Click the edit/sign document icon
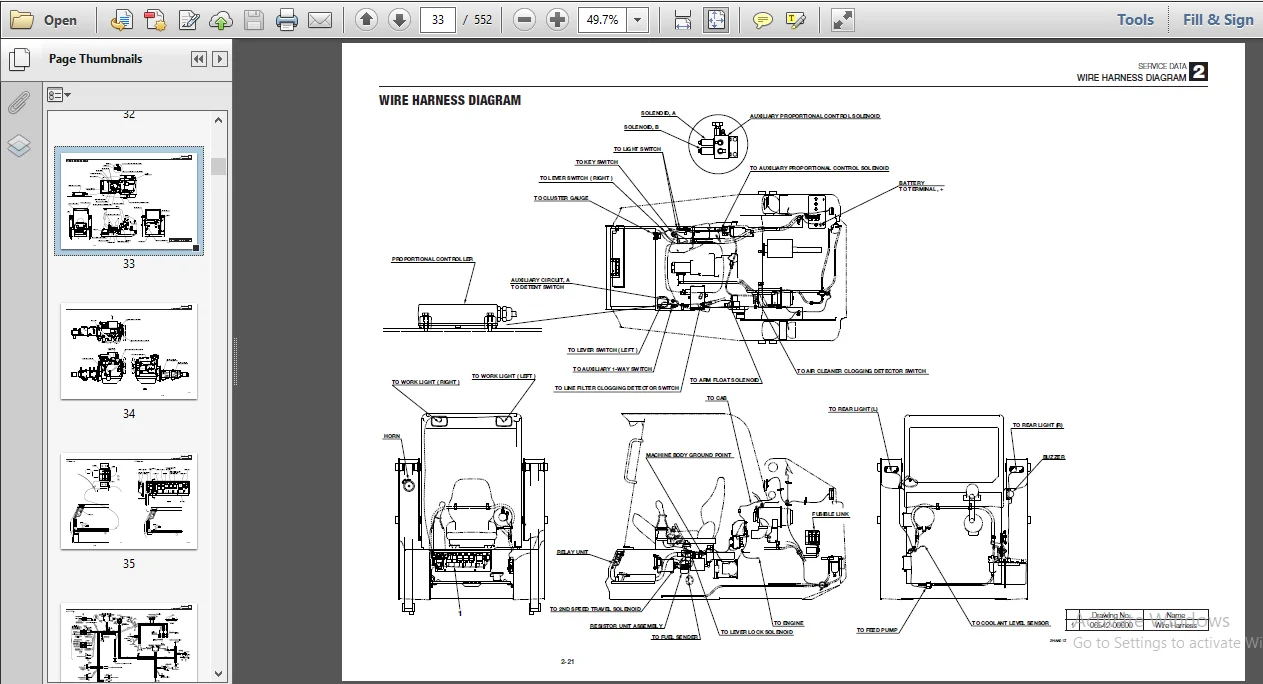 (x=188, y=19)
